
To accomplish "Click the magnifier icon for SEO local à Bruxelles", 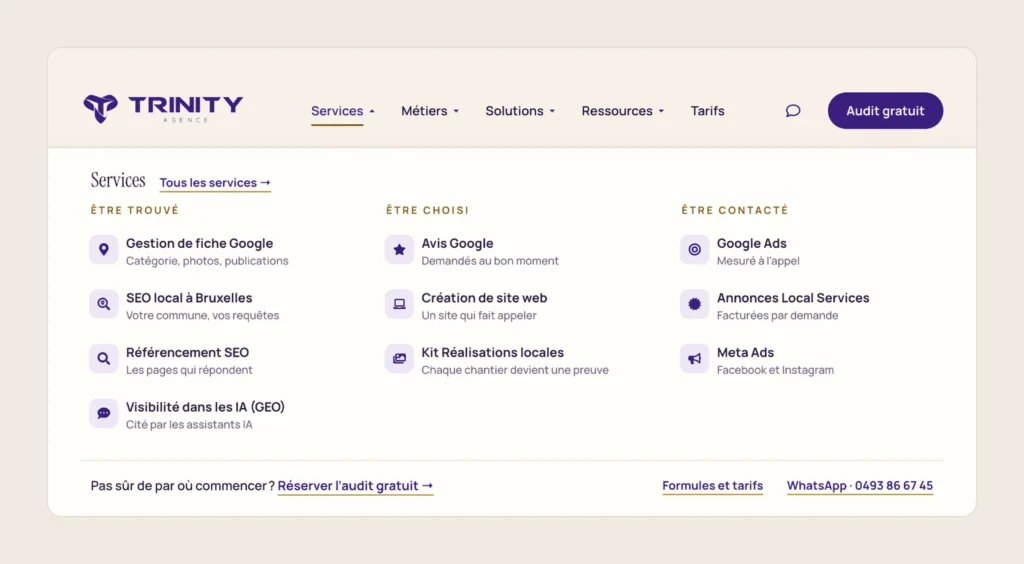I will 104,304.
